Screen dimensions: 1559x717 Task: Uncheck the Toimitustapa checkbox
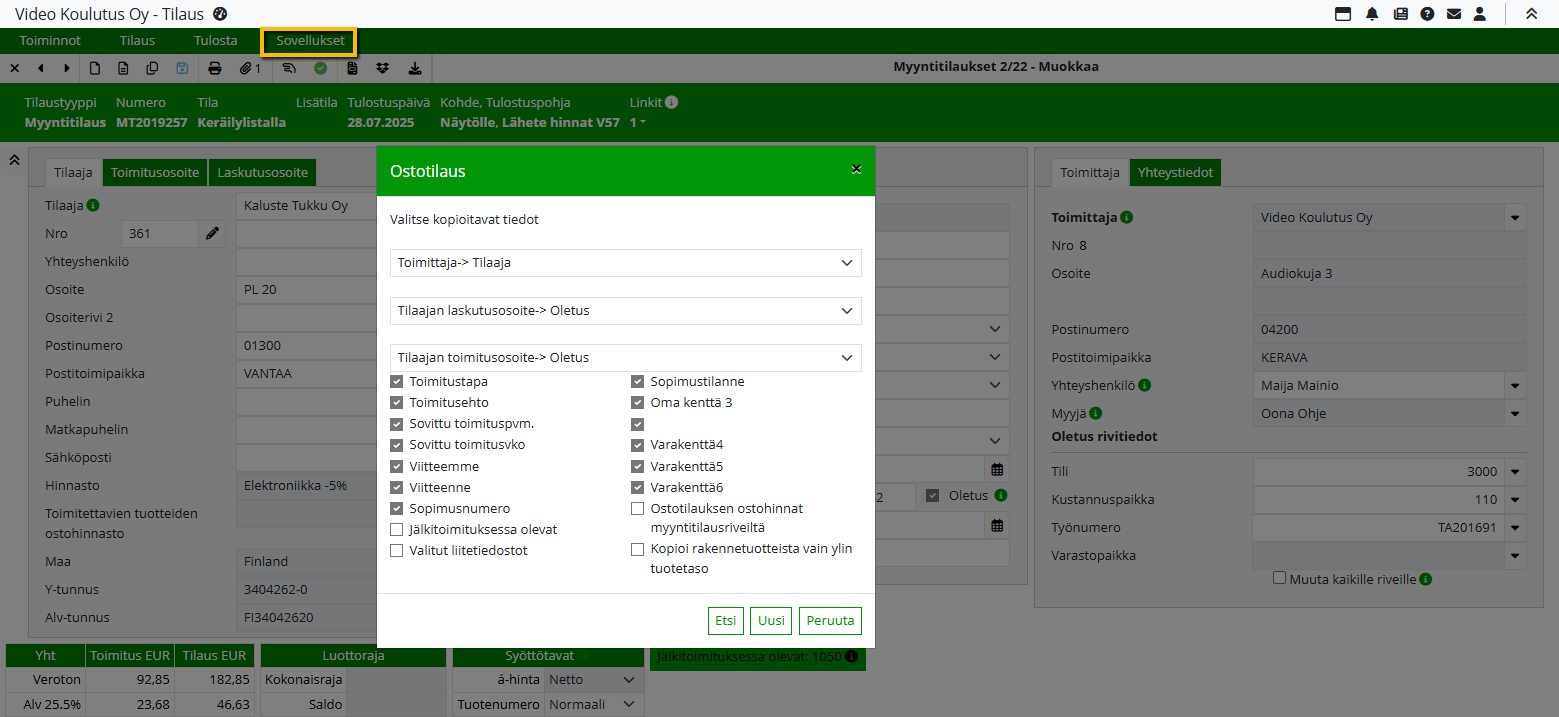(x=397, y=381)
